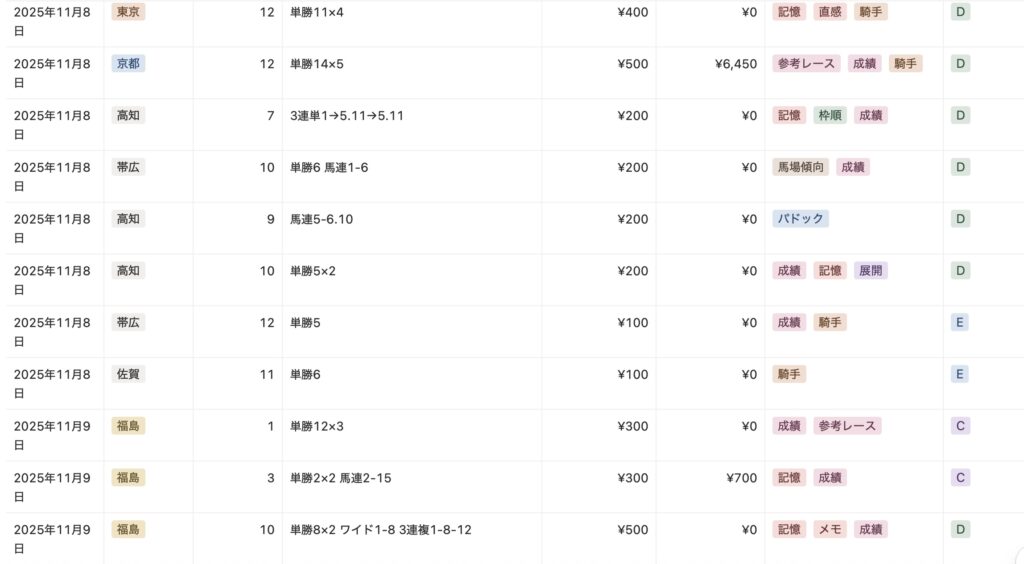This screenshot has width=1024, height=564.
Task: Click the メモ tag
Action: coord(829,530)
